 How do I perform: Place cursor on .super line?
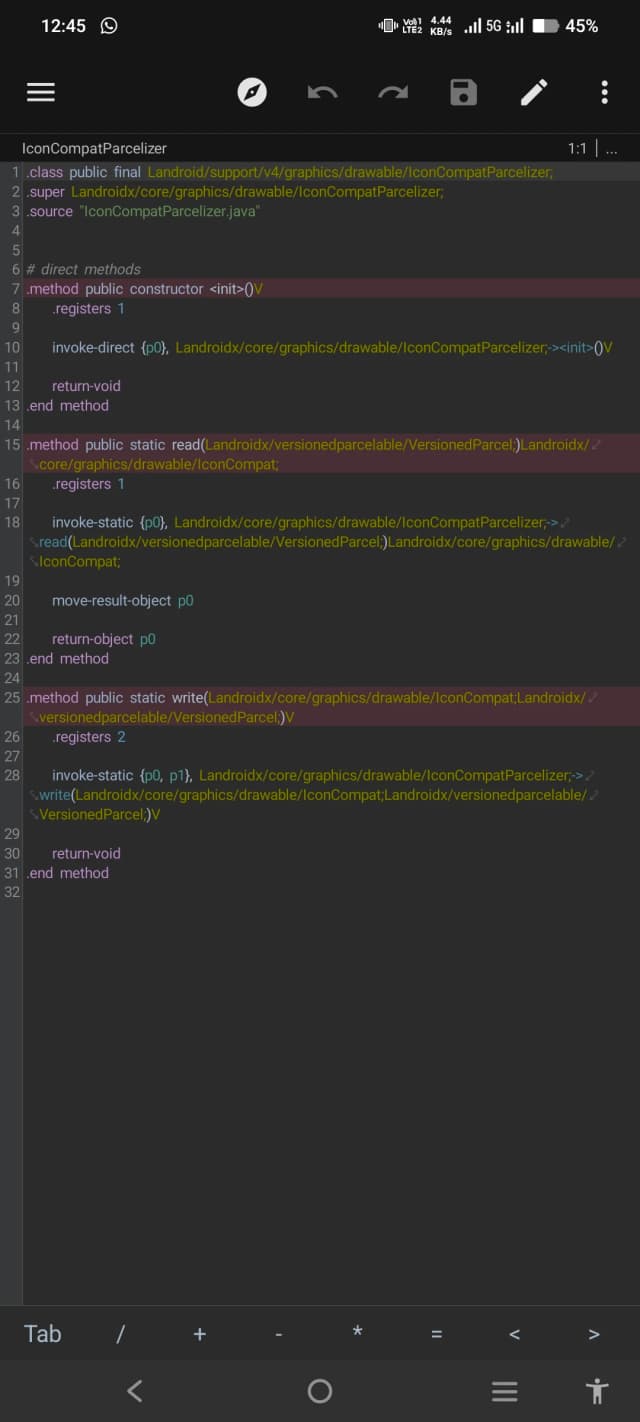pyautogui.click(x=235, y=191)
